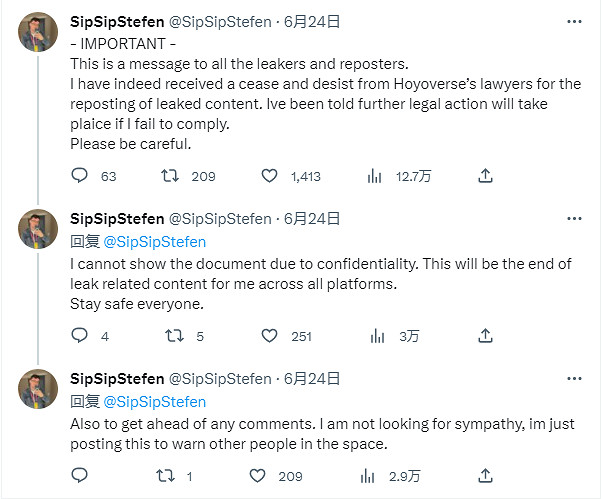Retweet the first tweet with 209 retweets
The width and height of the screenshot is (602, 499).
(x=172, y=176)
